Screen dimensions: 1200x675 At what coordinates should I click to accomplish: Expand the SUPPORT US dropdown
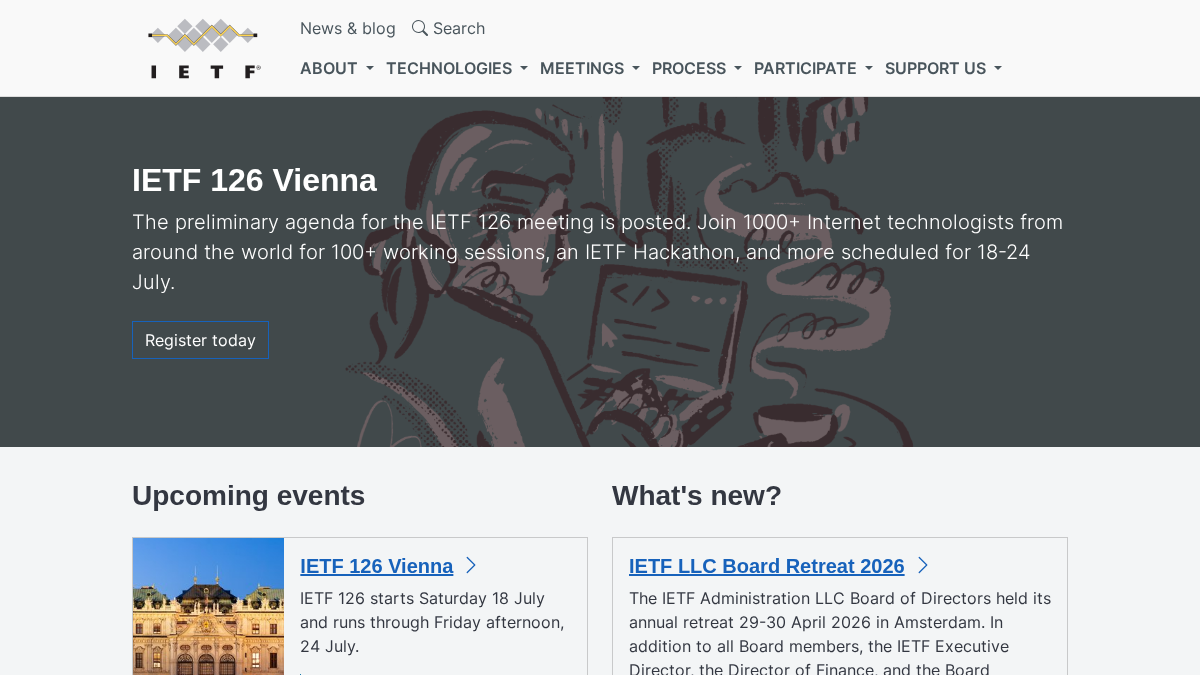943,68
